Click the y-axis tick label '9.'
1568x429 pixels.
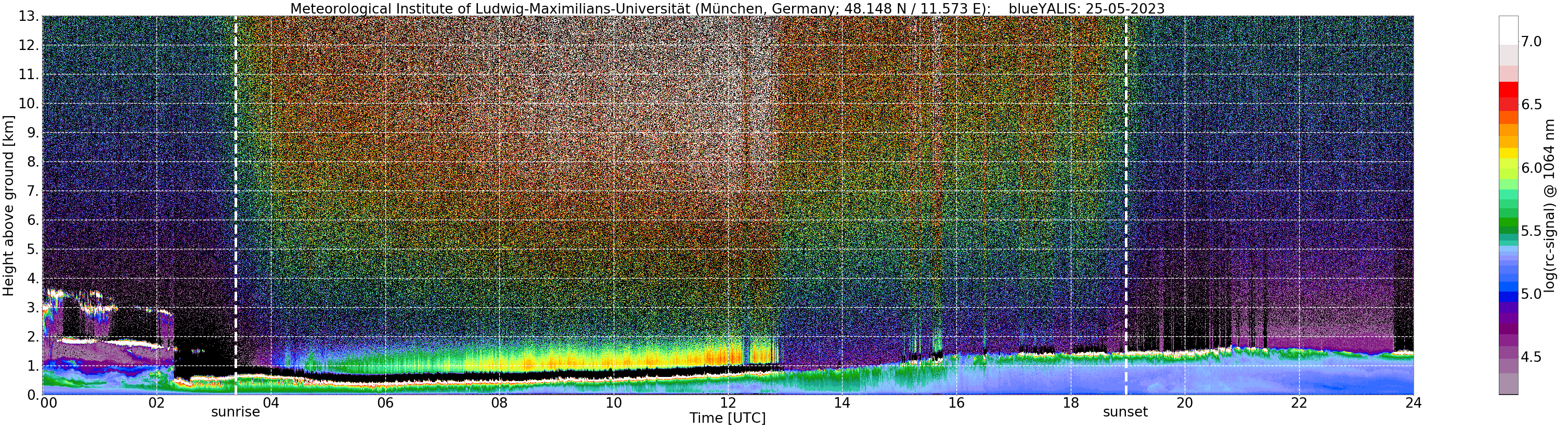(33, 133)
